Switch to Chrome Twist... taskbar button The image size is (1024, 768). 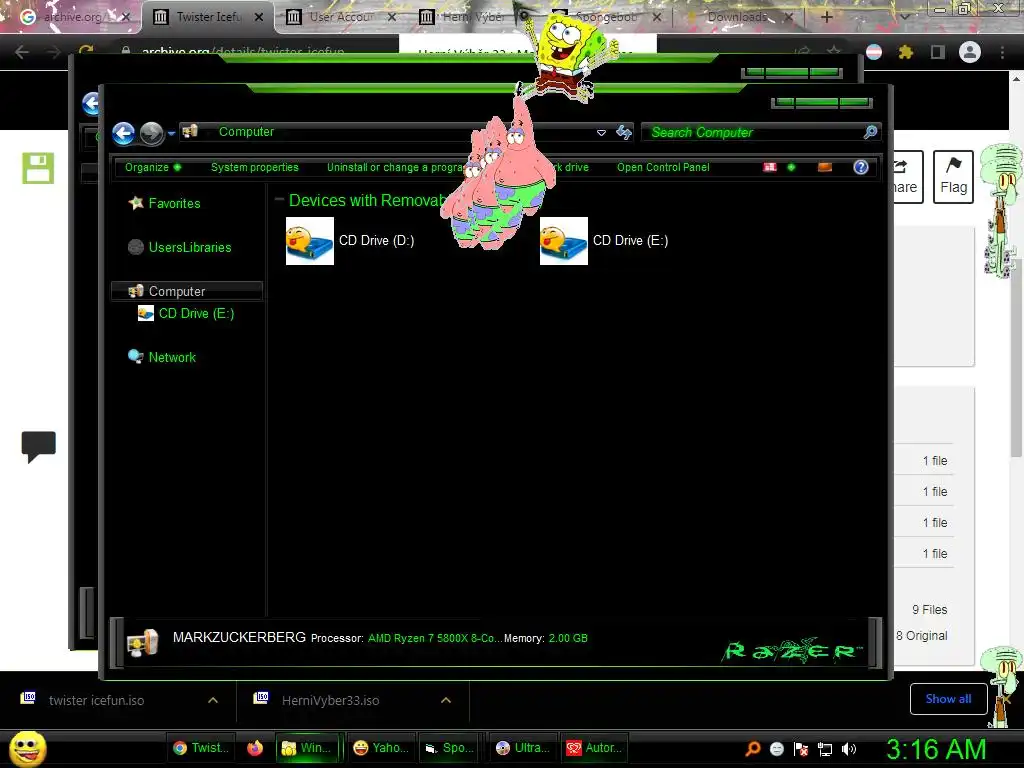[200, 748]
